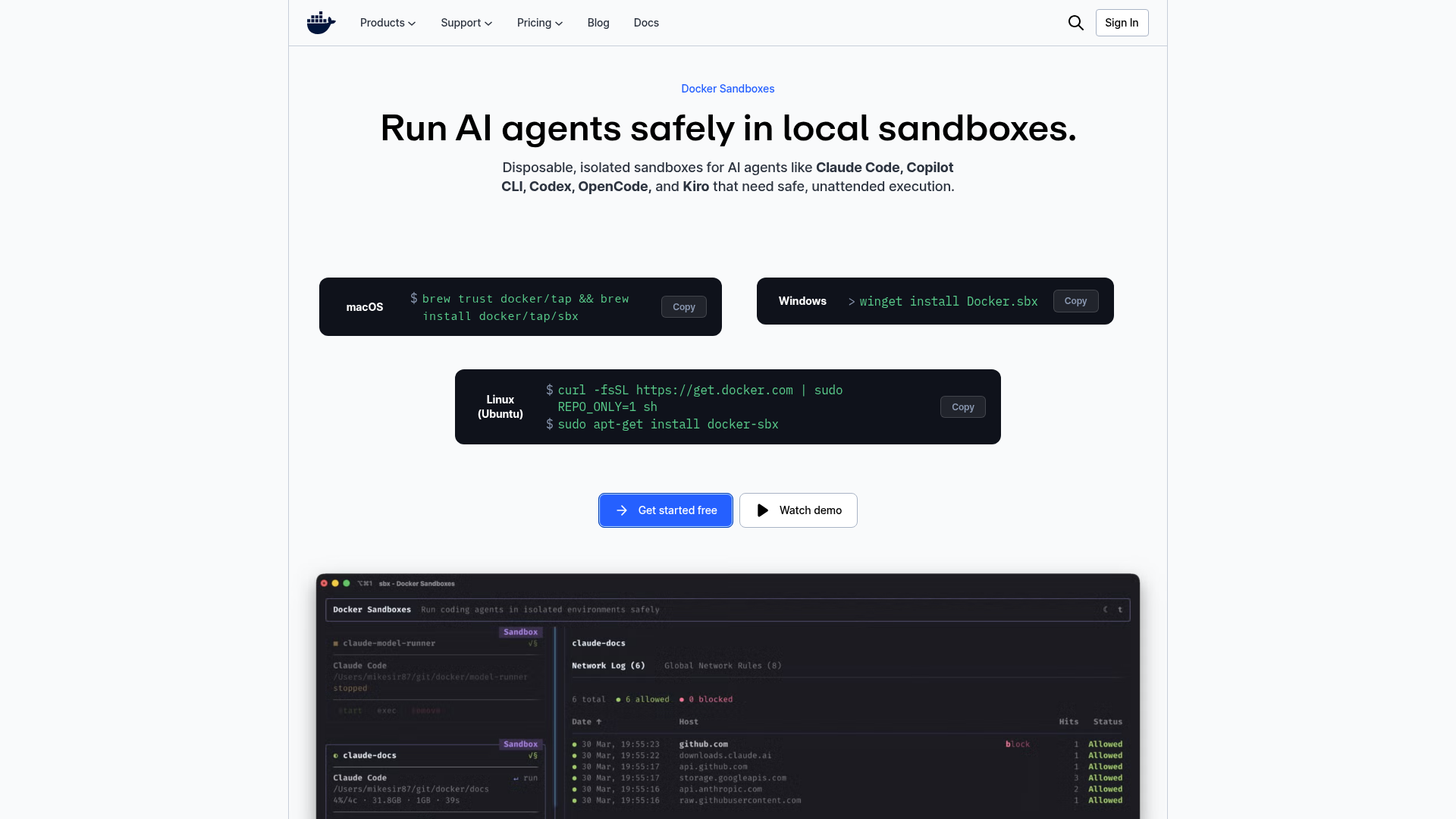This screenshot has height=819, width=1456.
Task: Copy the macOS brew install command
Action: click(684, 307)
